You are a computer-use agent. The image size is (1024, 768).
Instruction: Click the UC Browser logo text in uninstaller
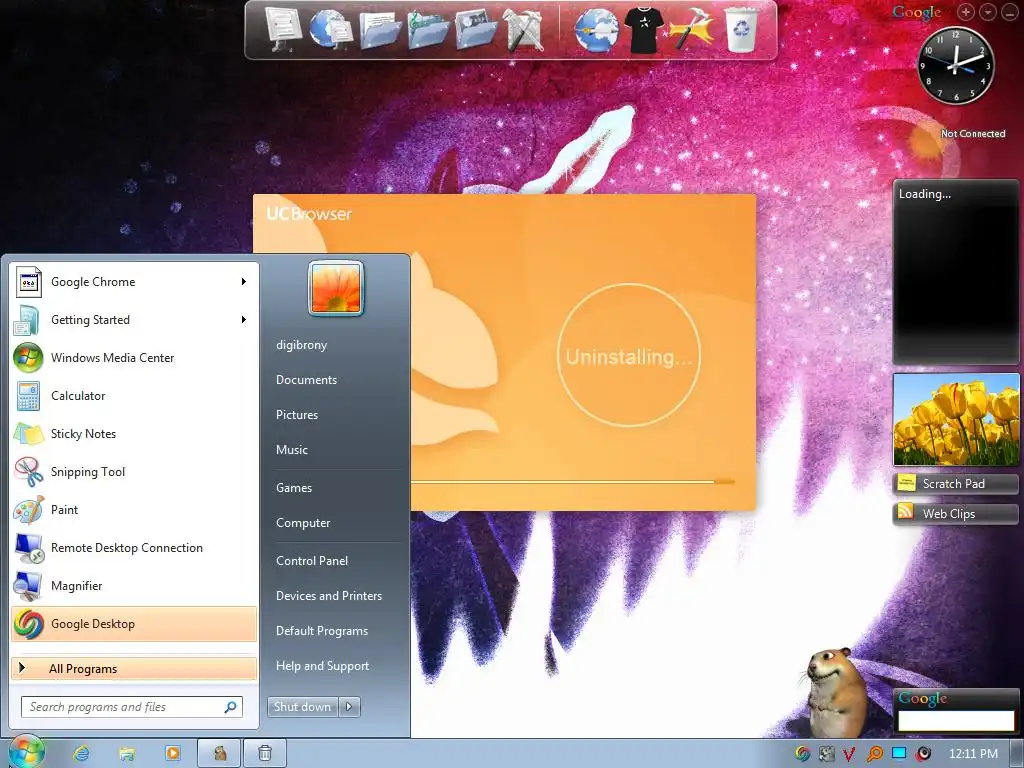pyautogui.click(x=309, y=214)
